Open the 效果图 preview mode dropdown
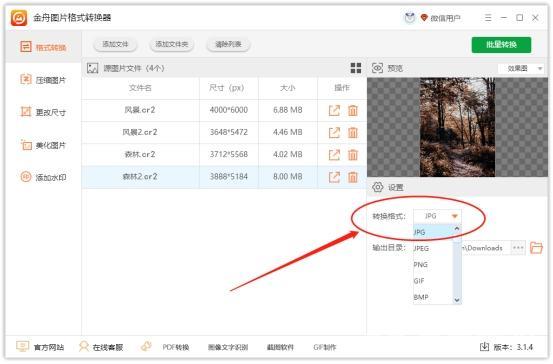 click(520, 68)
